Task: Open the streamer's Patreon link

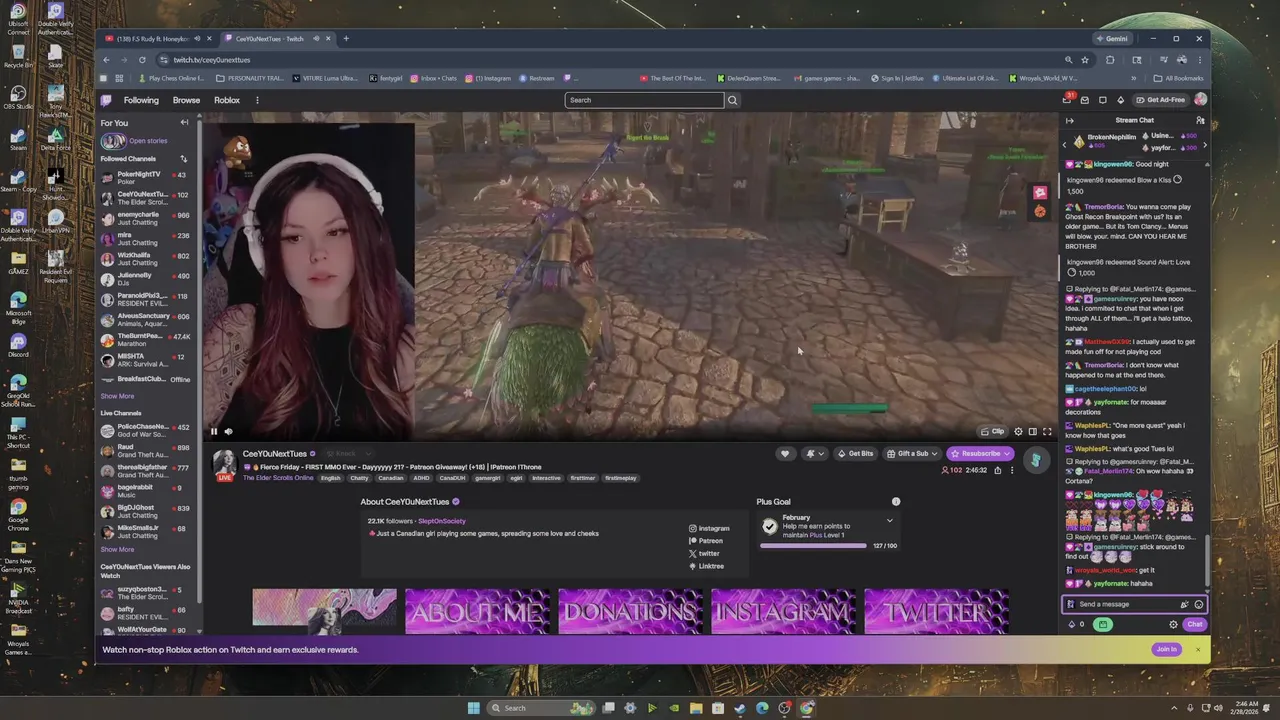Action: 705,541
